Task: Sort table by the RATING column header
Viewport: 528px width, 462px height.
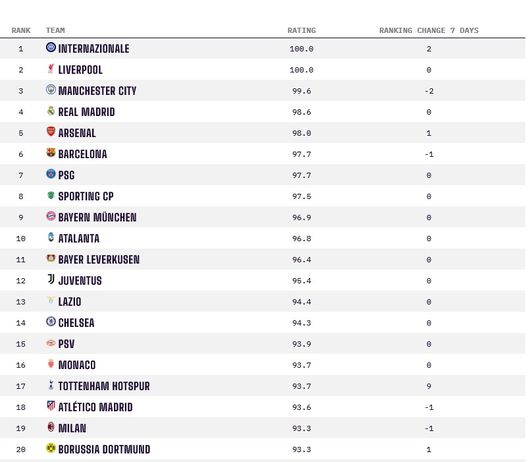Action: [x=301, y=30]
